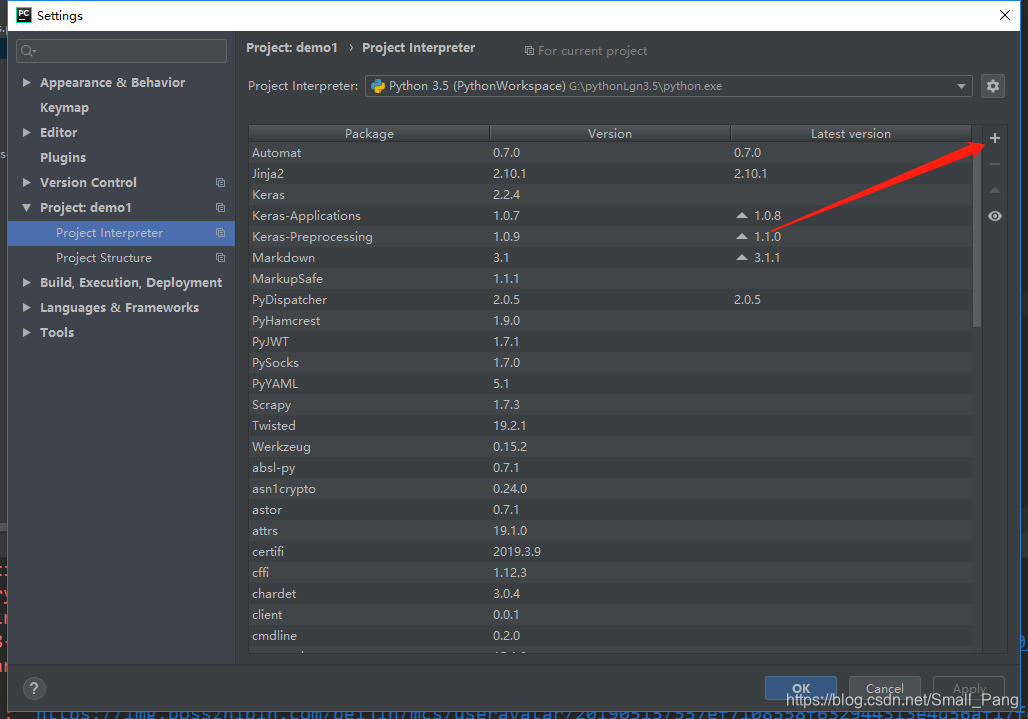Click the settings search input field
Screen dimensions: 1028x719
[x=121, y=51]
